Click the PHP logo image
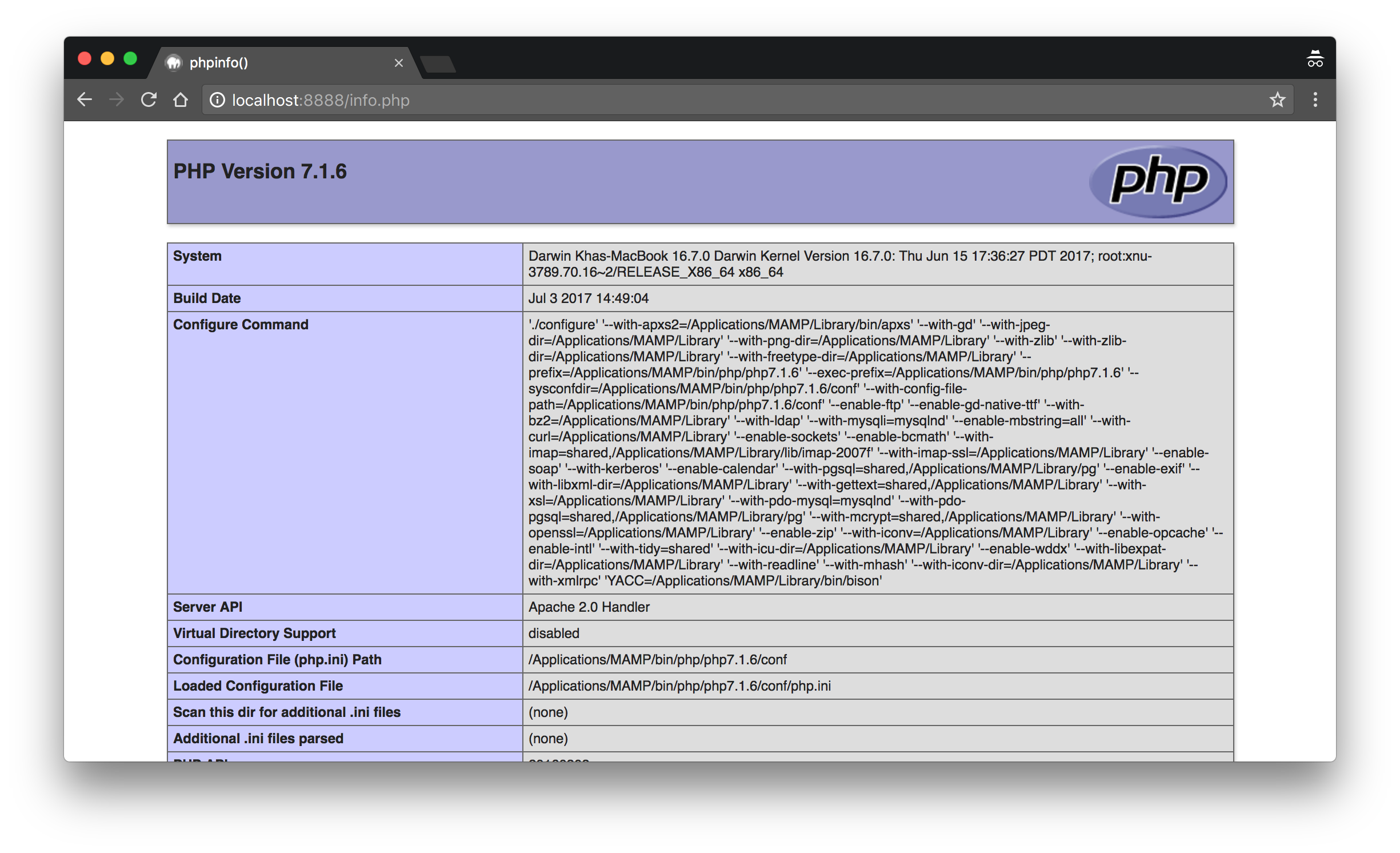 [x=1158, y=182]
